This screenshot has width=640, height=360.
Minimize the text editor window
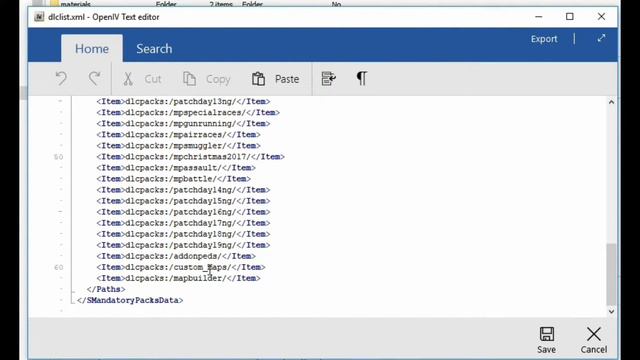coord(539,17)
